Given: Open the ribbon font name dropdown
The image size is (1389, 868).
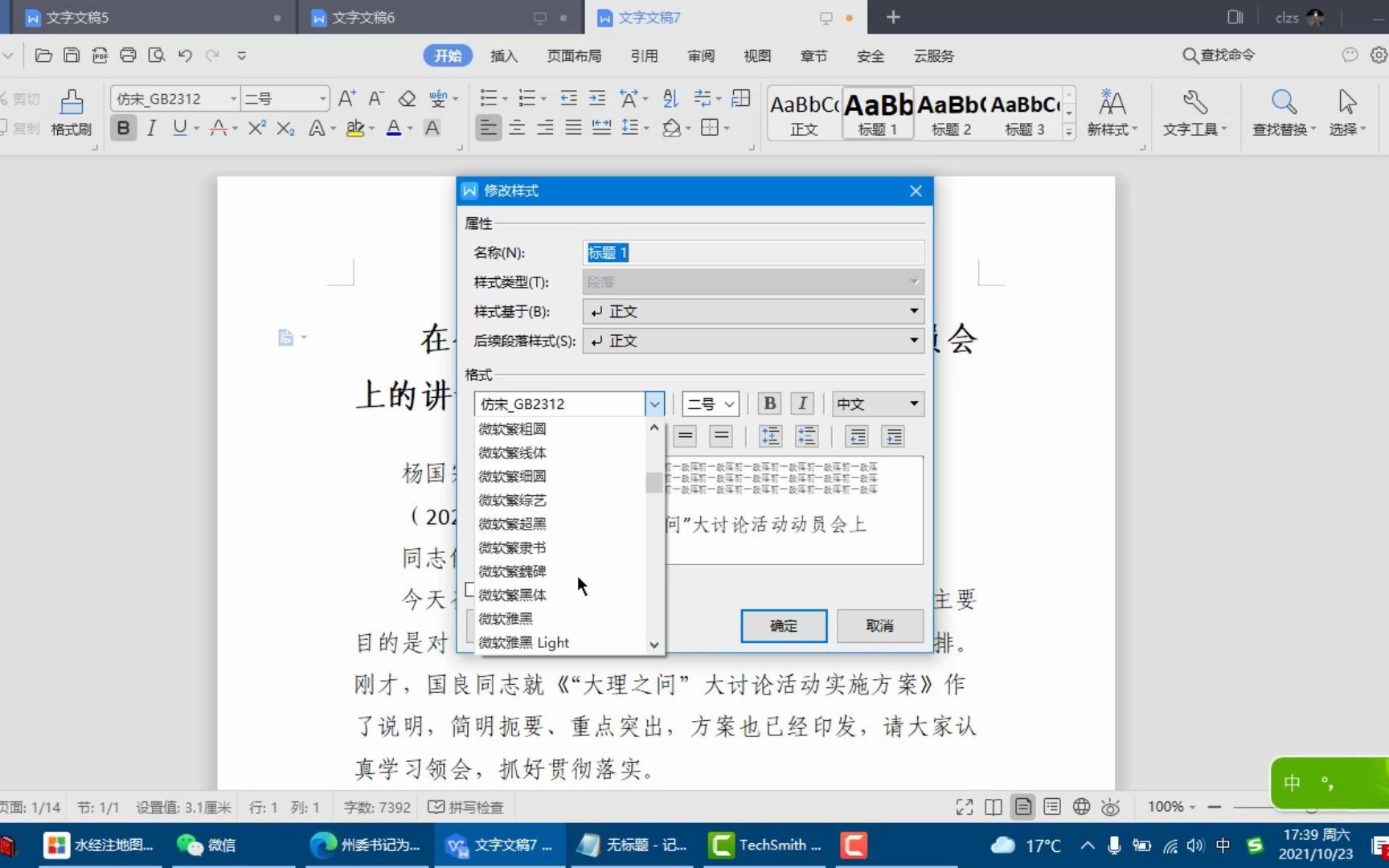Looking at the screenshot, I should tap(234, 99).
